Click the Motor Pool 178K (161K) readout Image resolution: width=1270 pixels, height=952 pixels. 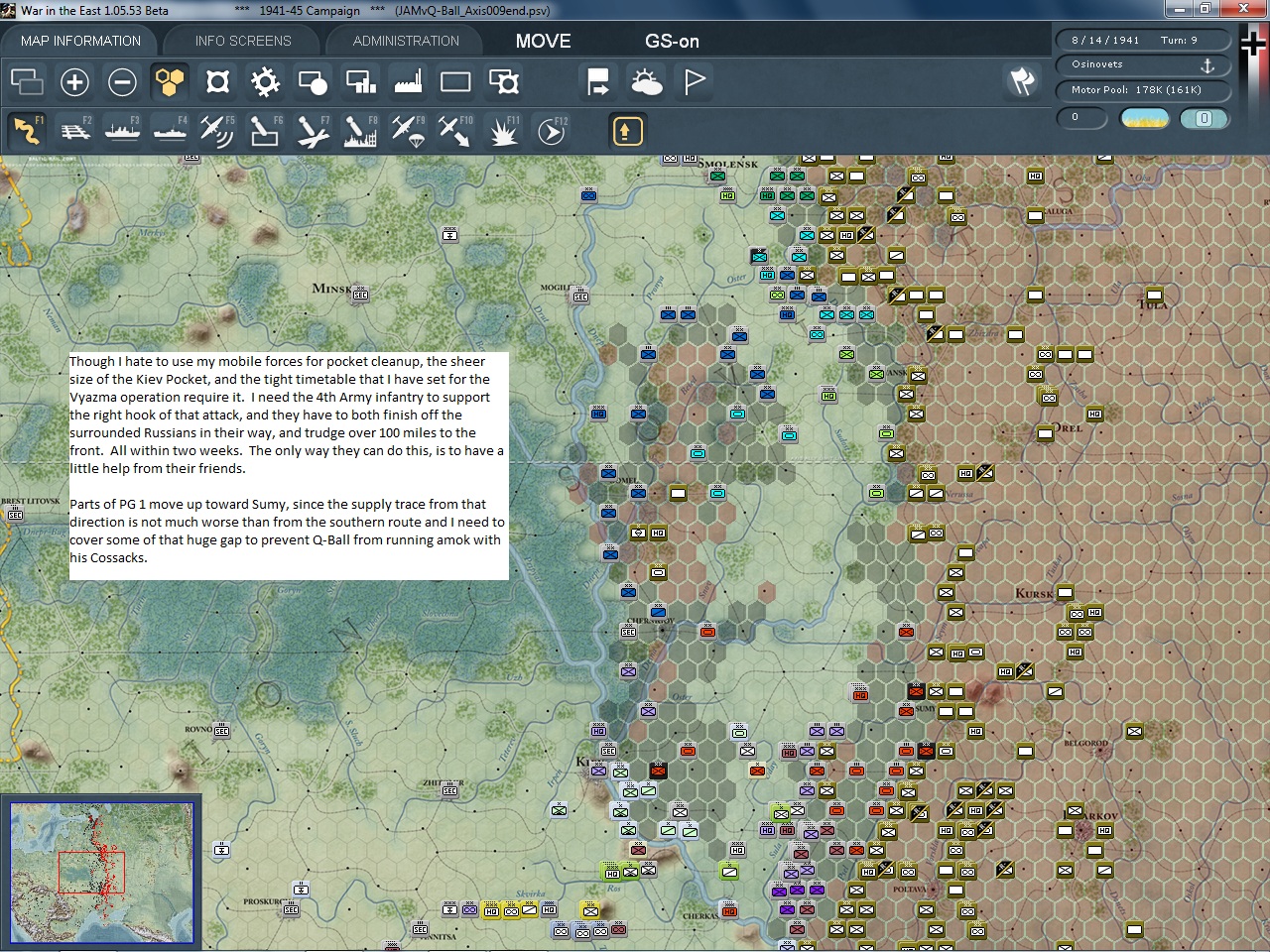pos(1142,90)
